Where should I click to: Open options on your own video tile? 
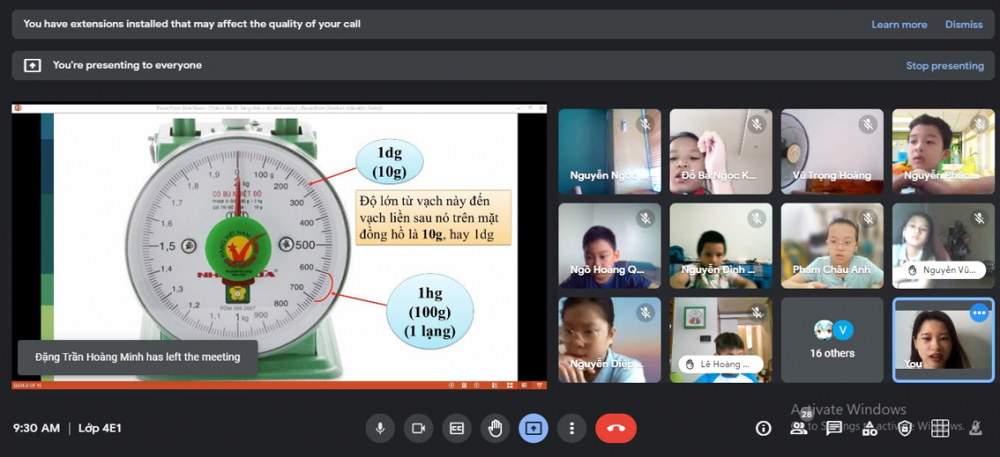pyautogui.click(x=979, y=313)
